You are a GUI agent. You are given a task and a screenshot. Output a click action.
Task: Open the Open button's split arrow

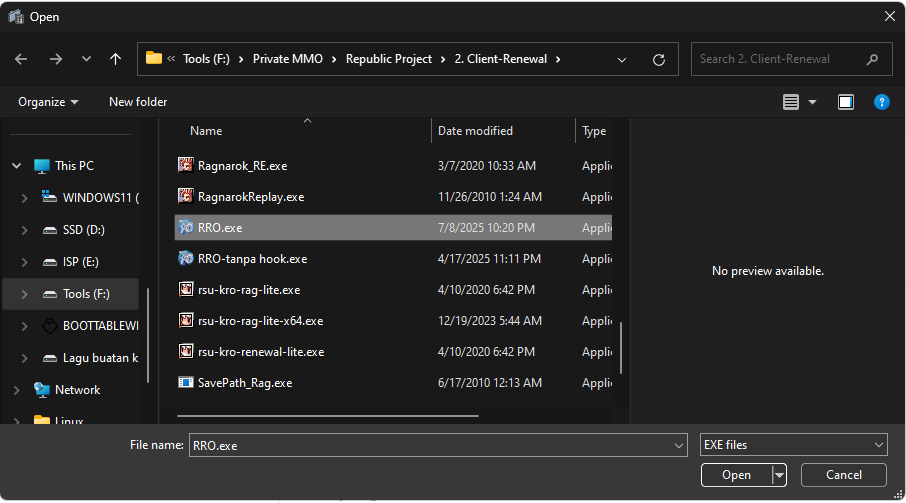tap(779, 475)
